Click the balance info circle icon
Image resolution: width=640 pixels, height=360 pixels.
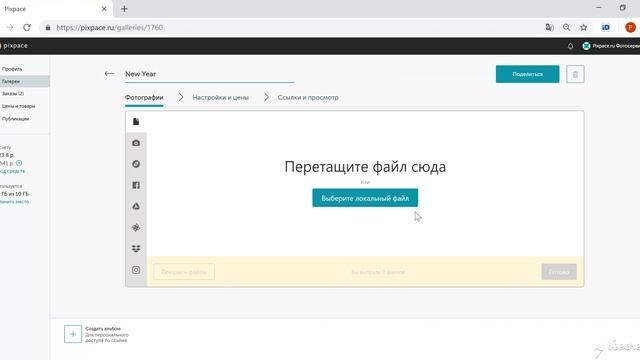(x=19, y=163)
